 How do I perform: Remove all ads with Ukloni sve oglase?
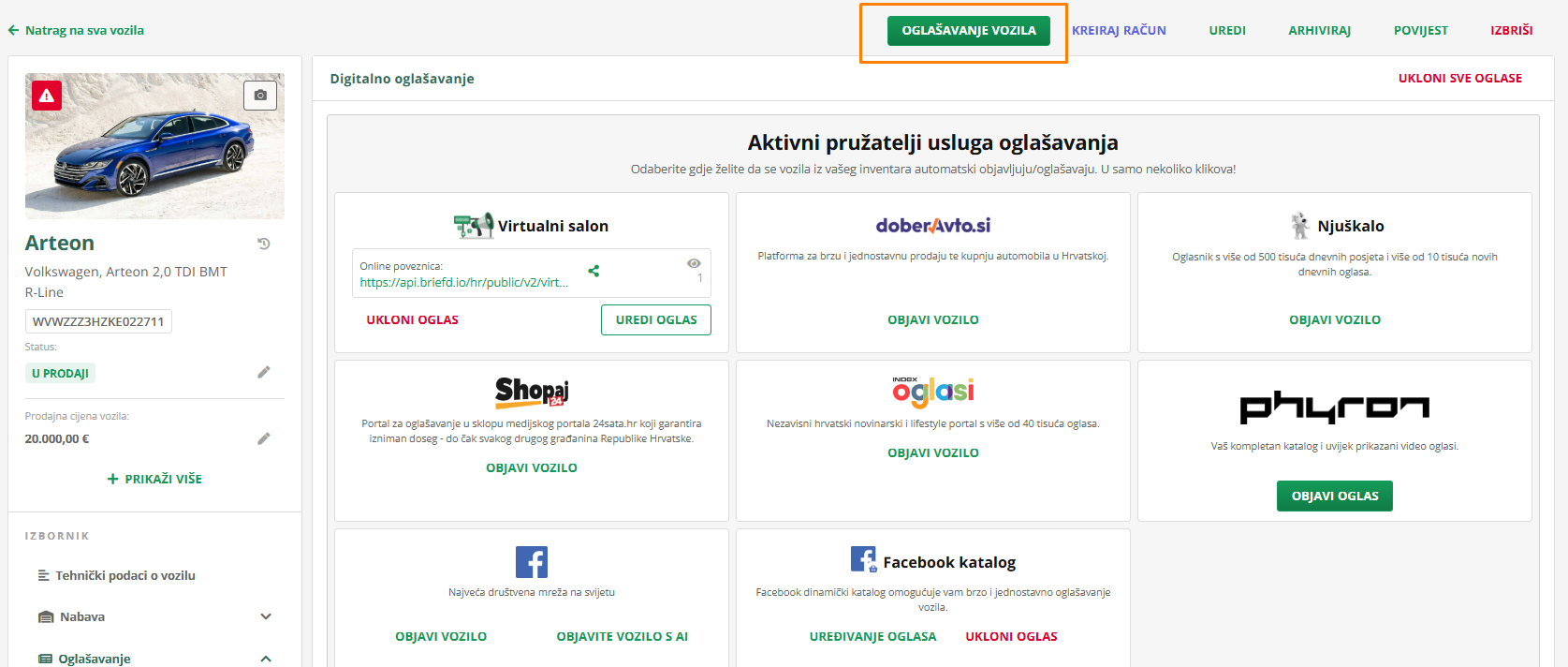(x=1460, y=79)
